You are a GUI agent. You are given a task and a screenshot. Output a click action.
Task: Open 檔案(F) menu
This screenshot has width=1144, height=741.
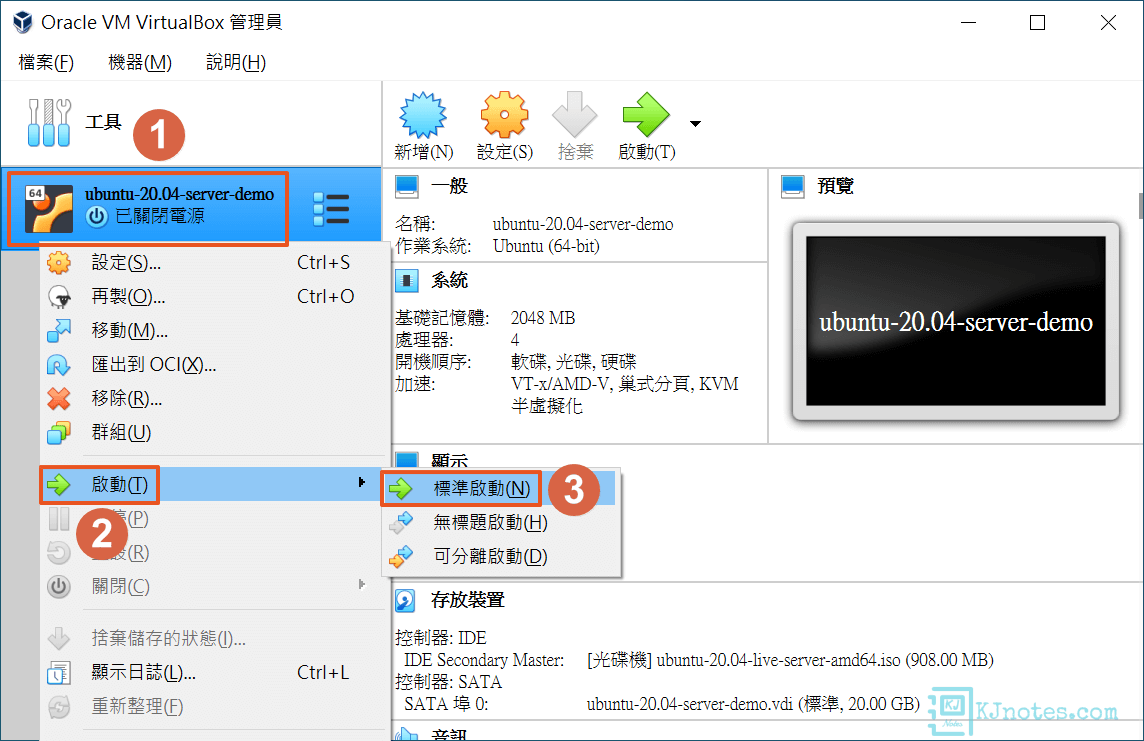[46, 63]
